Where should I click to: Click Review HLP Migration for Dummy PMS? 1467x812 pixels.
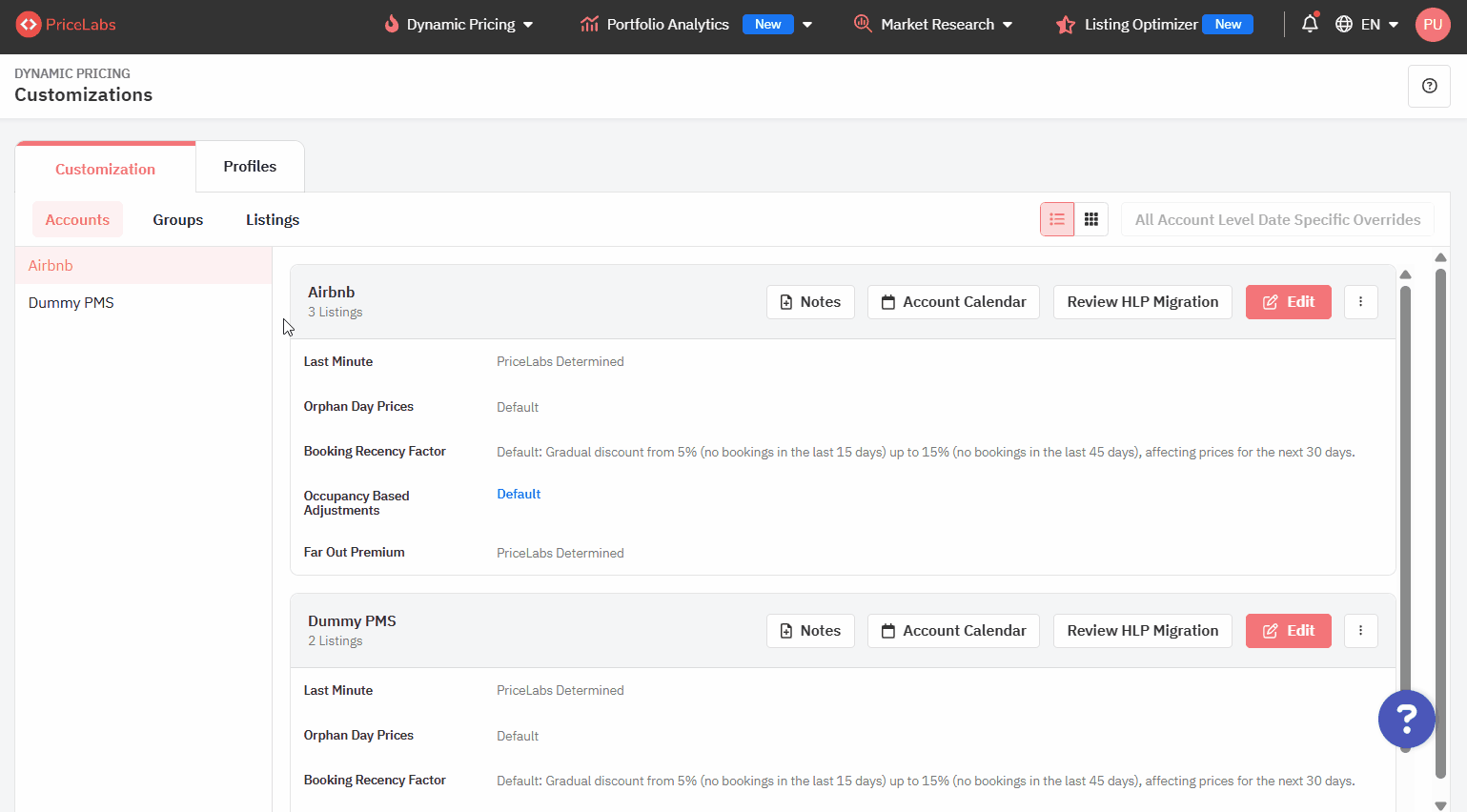(x=1143, y=631)
